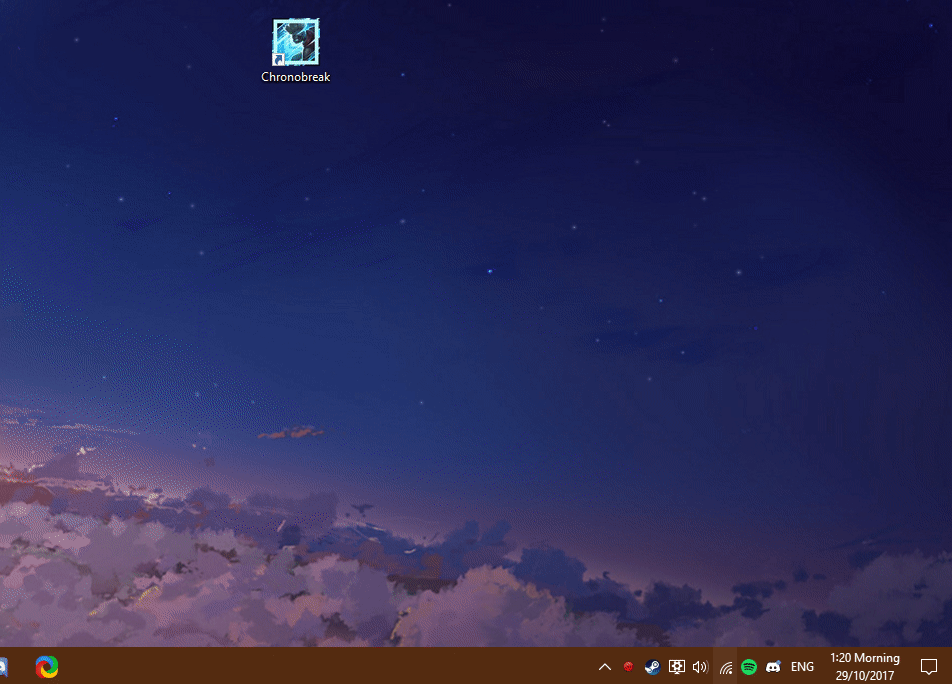Click the Chronobreak label text

click(296, 77)
